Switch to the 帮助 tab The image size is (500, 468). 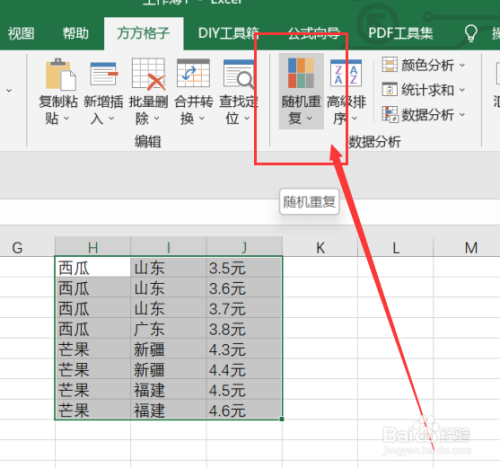76,33
